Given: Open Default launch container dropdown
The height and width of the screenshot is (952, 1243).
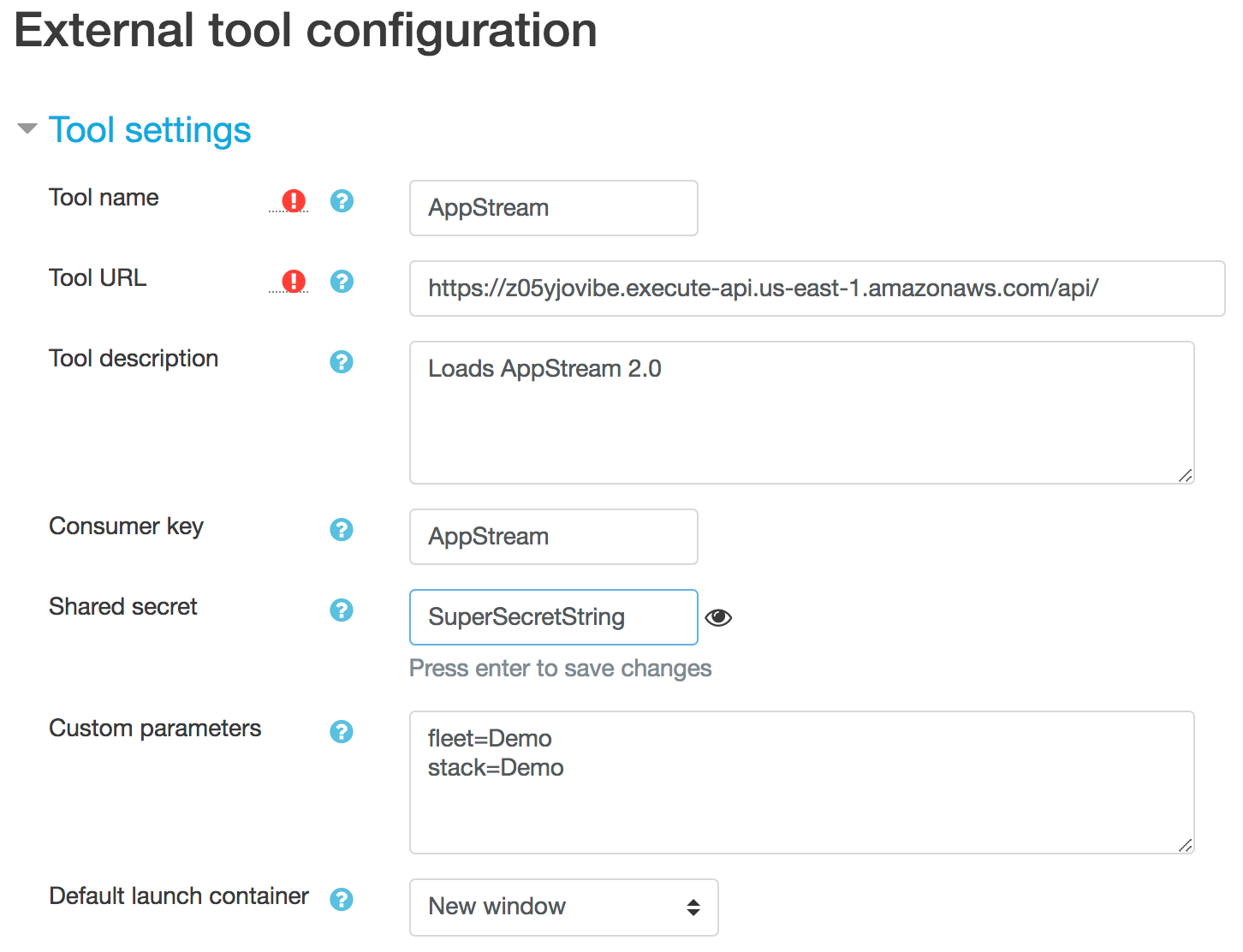Looking at the screenshot, I should 563,907.
